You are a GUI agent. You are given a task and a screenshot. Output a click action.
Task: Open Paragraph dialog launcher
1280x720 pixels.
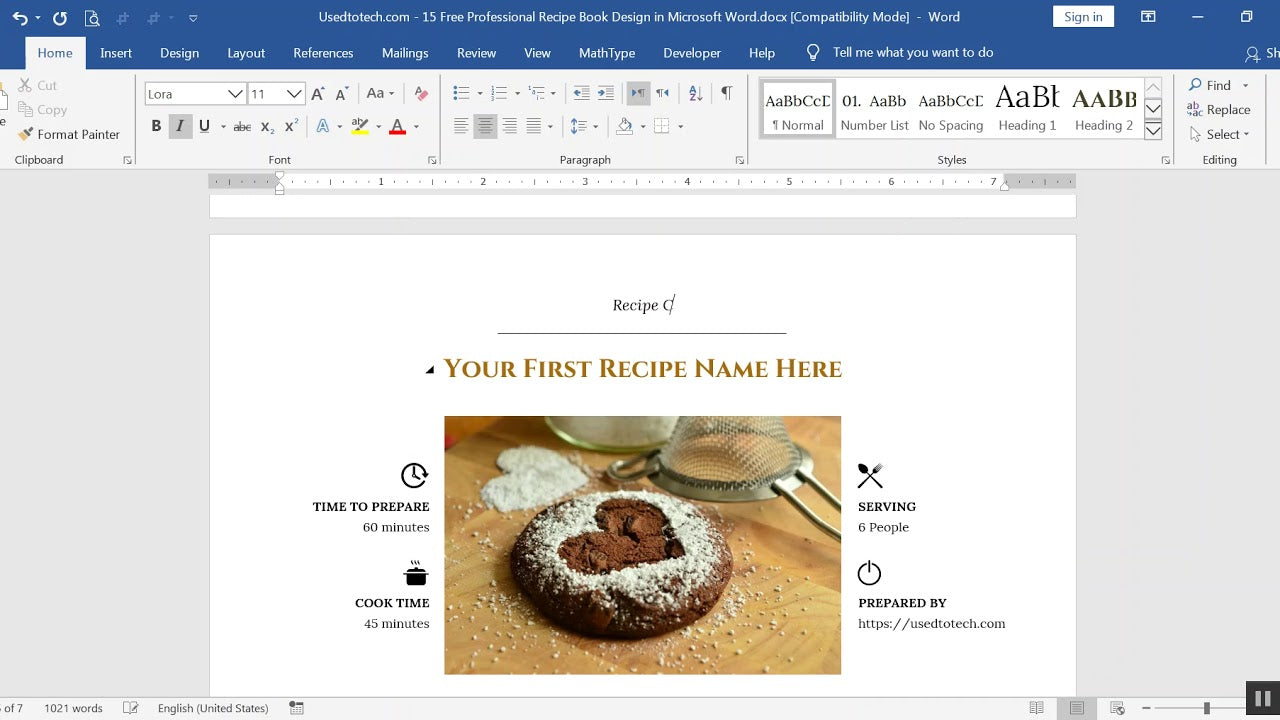[739, 160]
